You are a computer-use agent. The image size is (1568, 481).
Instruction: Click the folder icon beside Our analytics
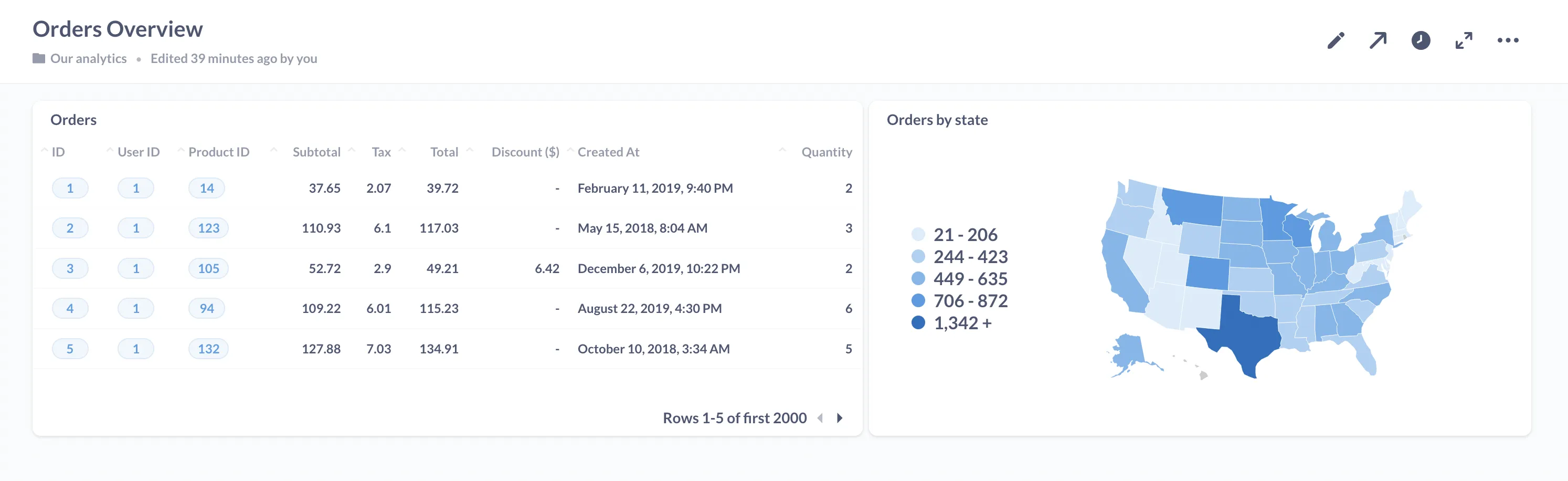point(39,58)
